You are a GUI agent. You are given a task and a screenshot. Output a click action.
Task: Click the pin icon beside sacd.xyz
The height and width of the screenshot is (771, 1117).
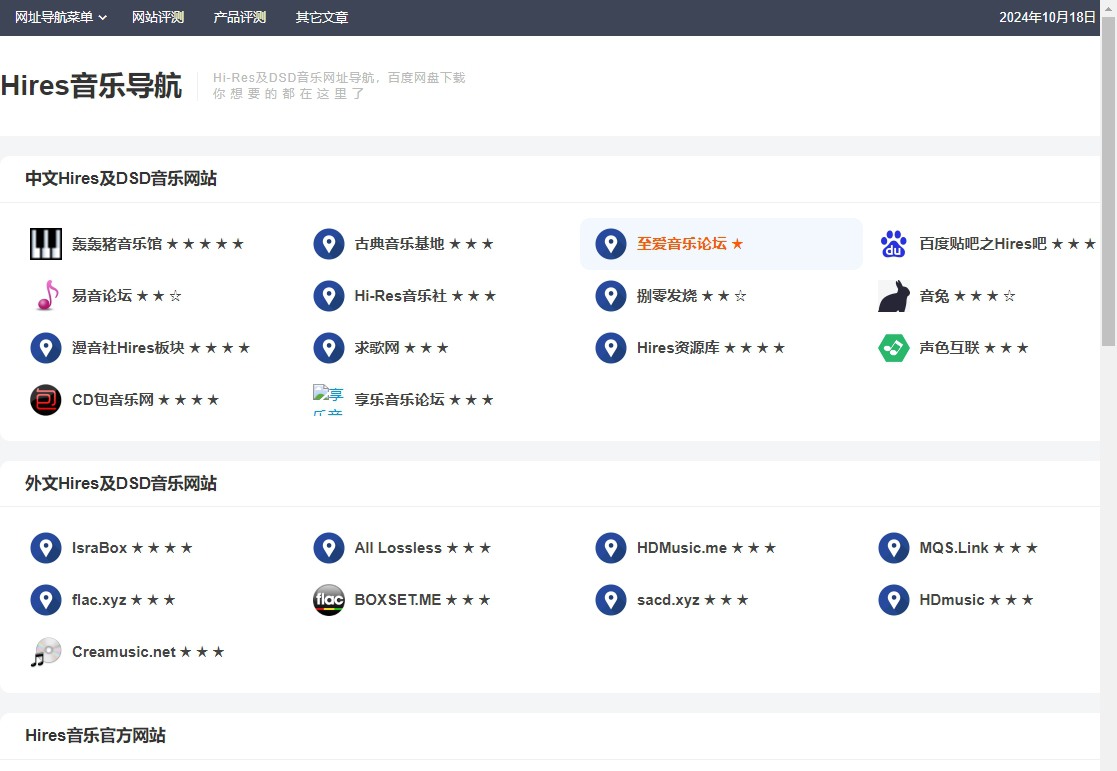(611, 600)
